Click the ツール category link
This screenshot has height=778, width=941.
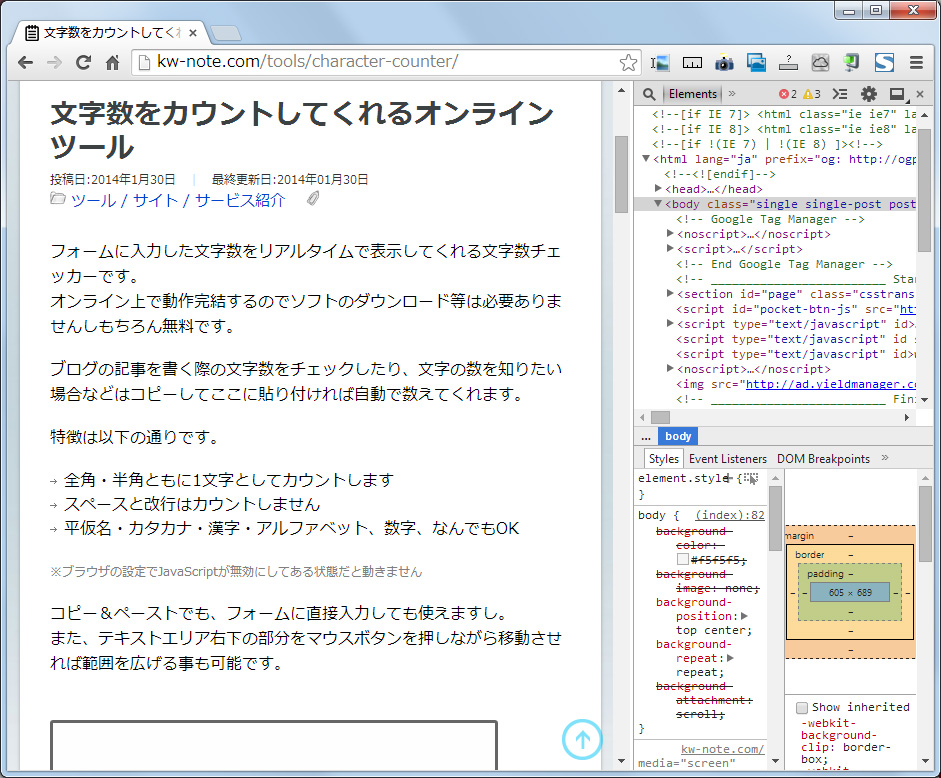pos(93,200)
